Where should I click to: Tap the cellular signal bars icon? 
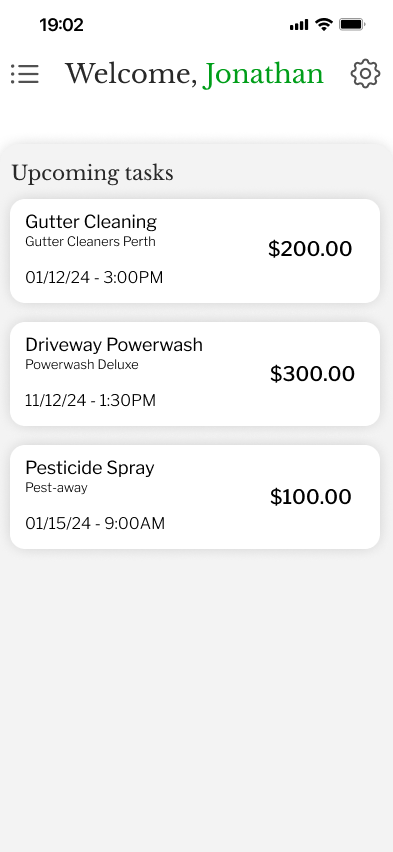(x=299, y=25)
